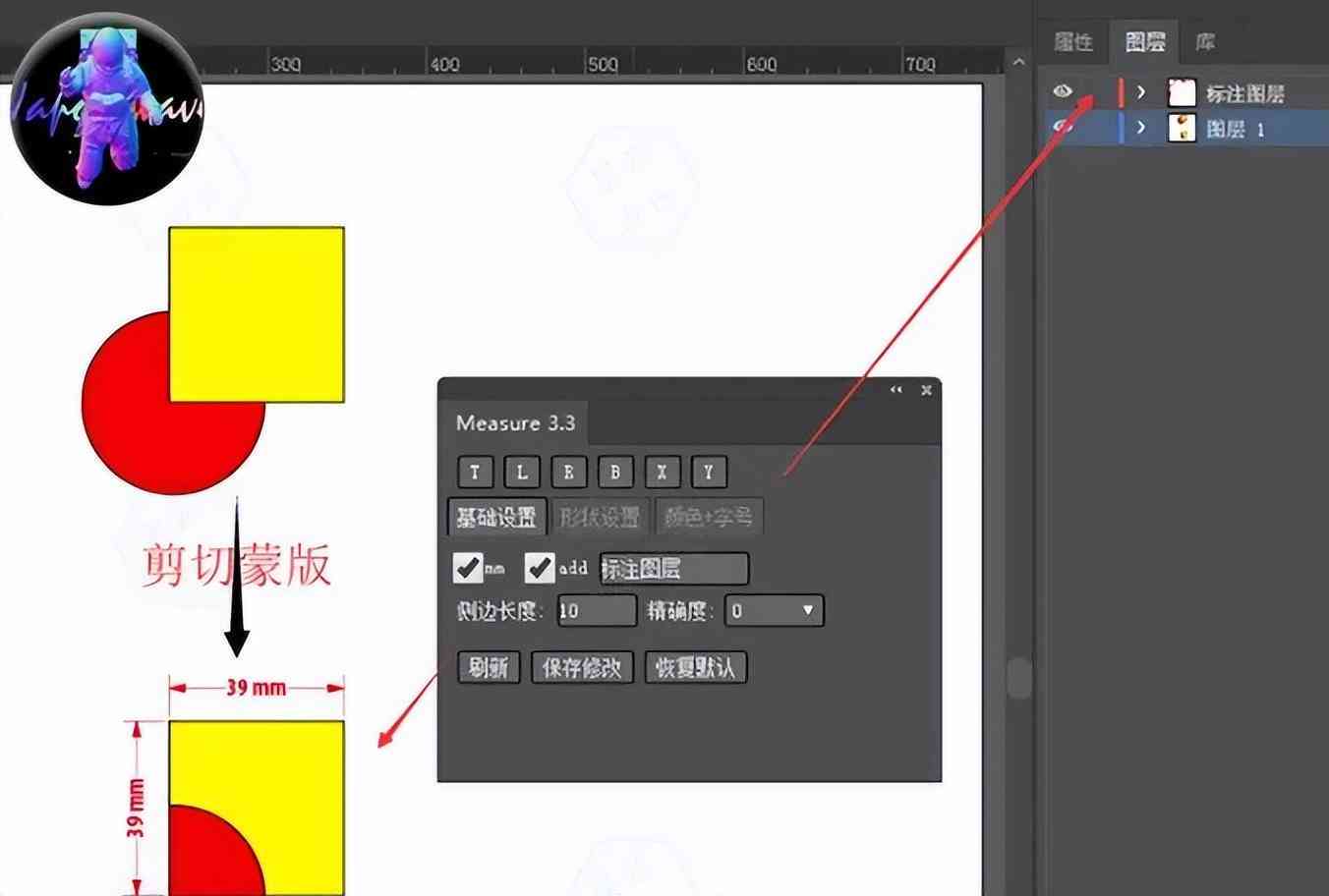
Task: Click the T button in Measure panel
Action: [x=476, y=473]
